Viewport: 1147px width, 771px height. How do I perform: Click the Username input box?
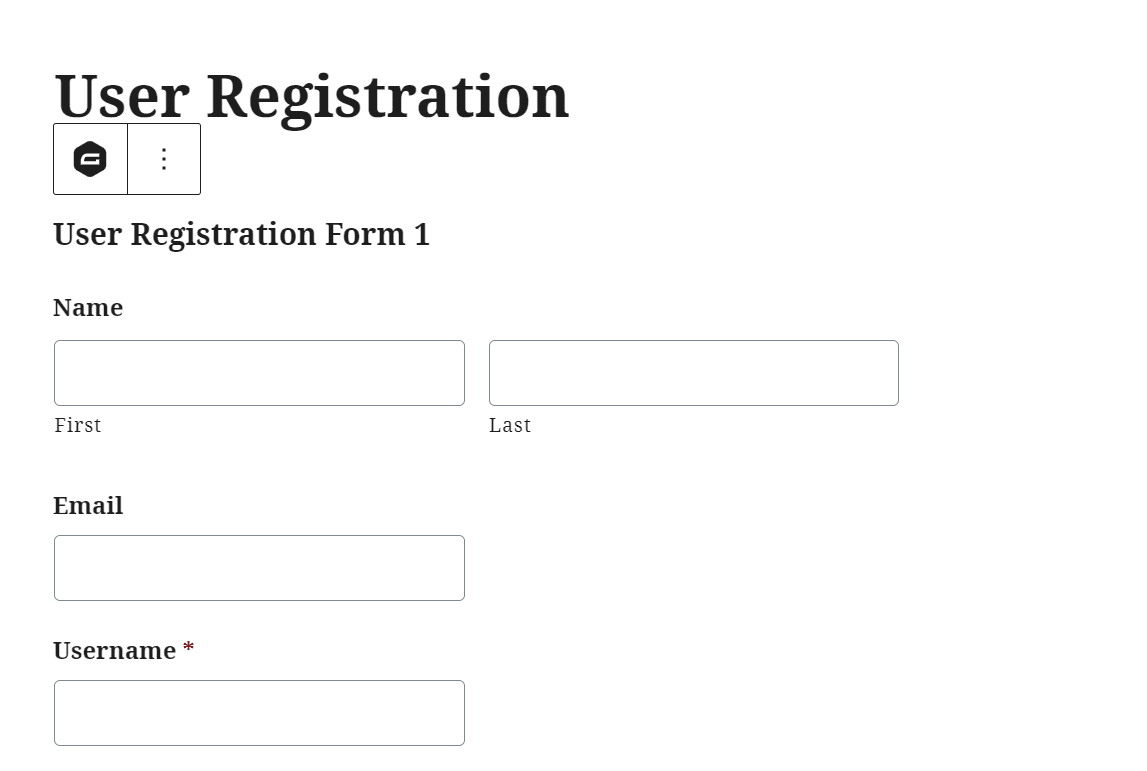(x=258, y=712)
